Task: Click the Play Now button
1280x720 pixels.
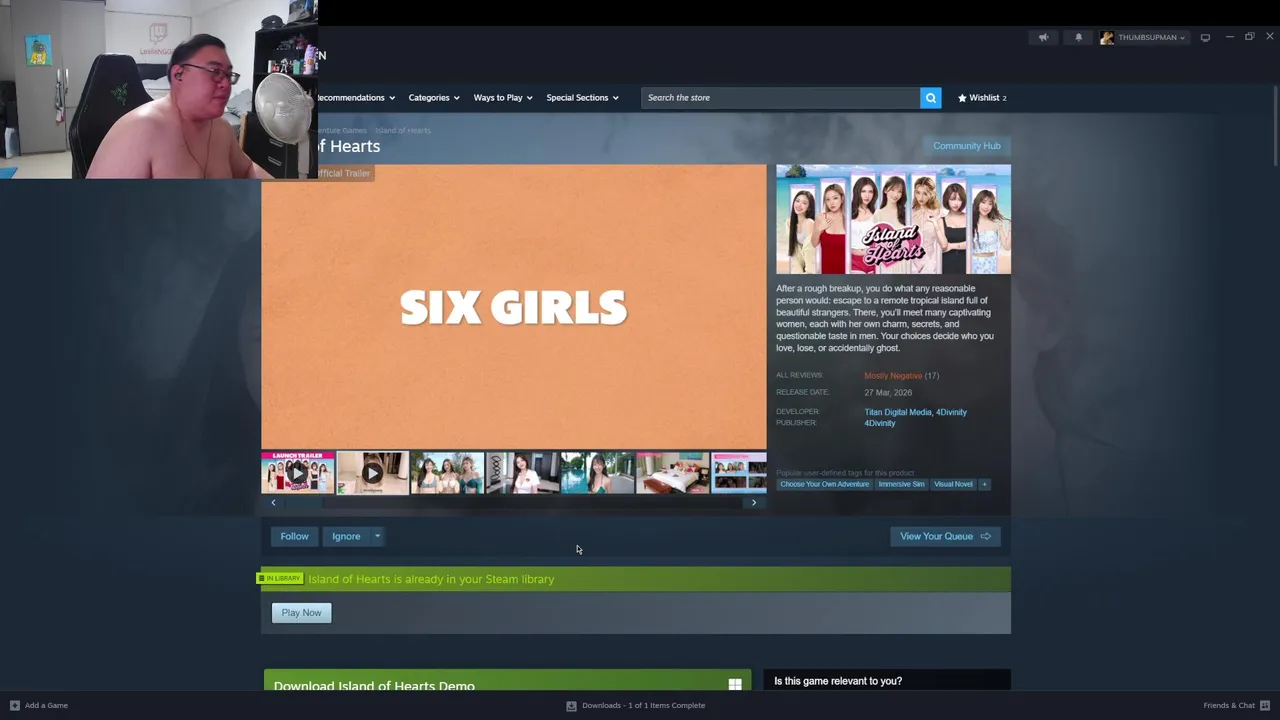Action: pyautogui.click(x=301, y=612)
